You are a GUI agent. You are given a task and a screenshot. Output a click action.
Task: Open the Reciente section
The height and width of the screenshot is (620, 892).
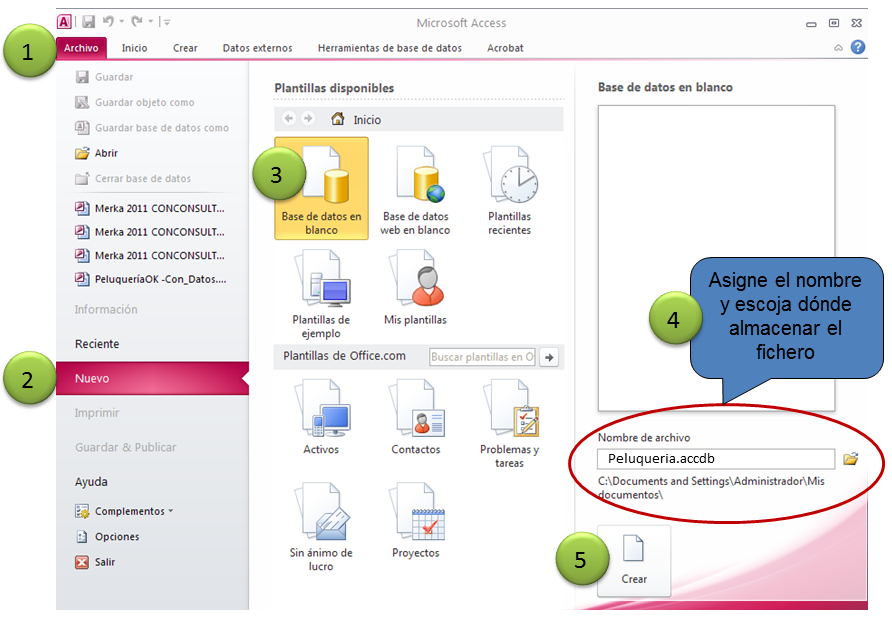(97, 344)
